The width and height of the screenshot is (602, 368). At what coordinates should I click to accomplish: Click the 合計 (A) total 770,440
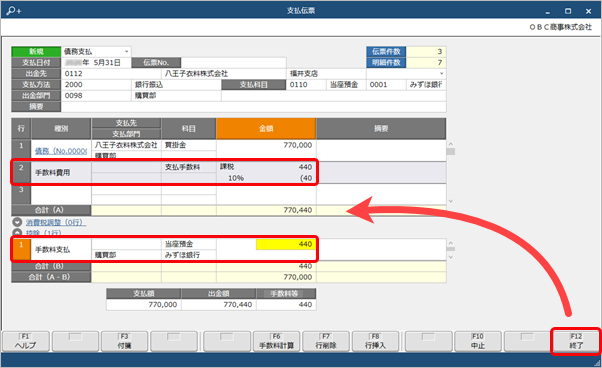click(266, 210)
